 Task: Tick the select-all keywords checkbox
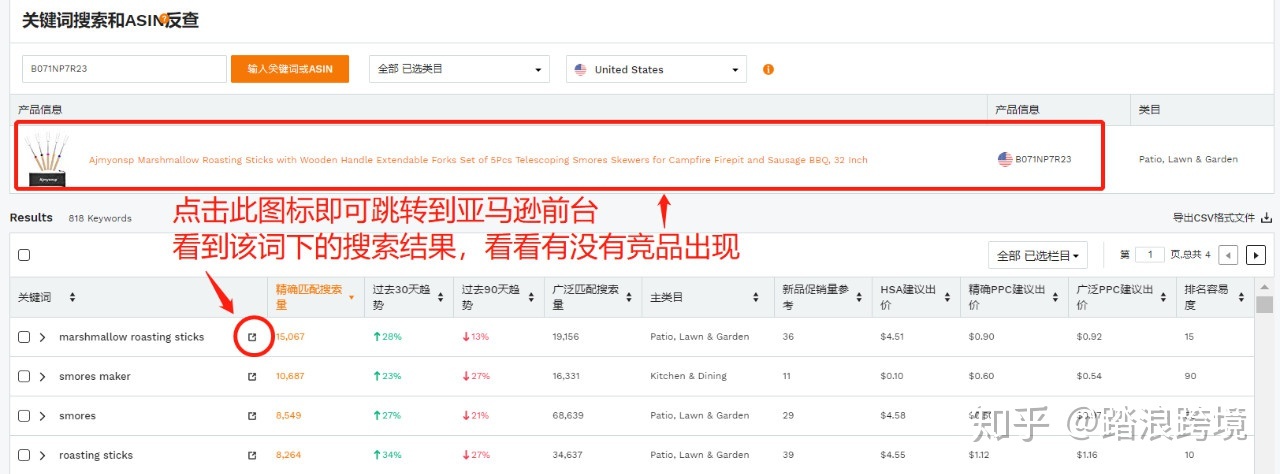pos(24,255)
